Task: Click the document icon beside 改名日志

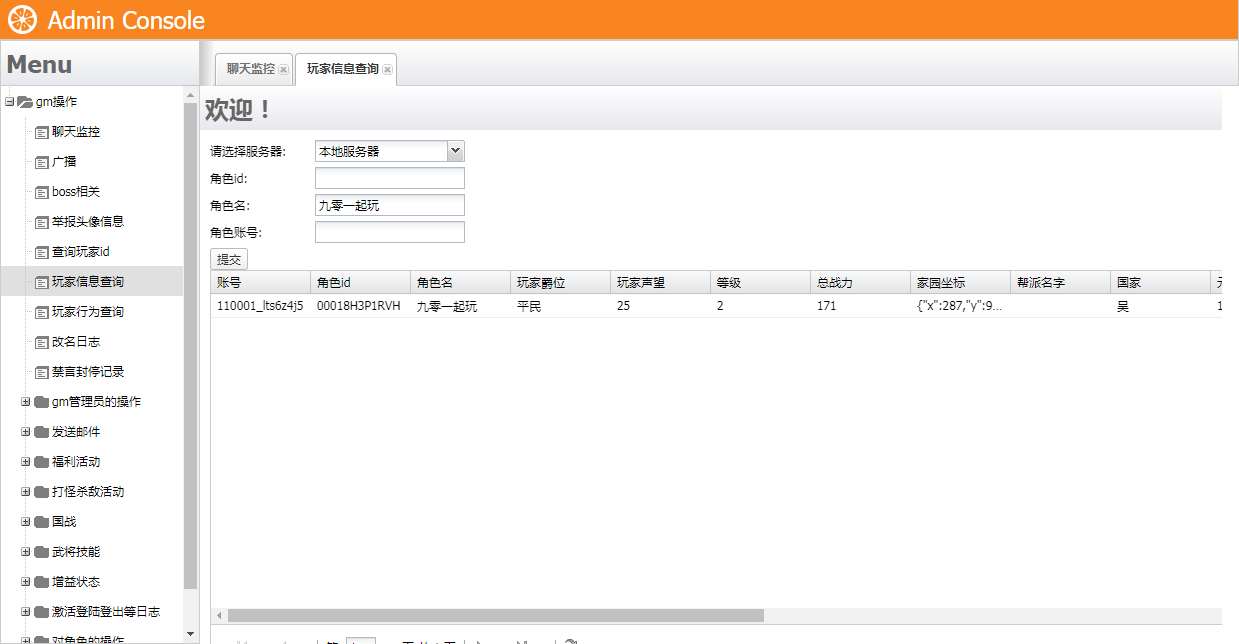Action: [40, 341]
